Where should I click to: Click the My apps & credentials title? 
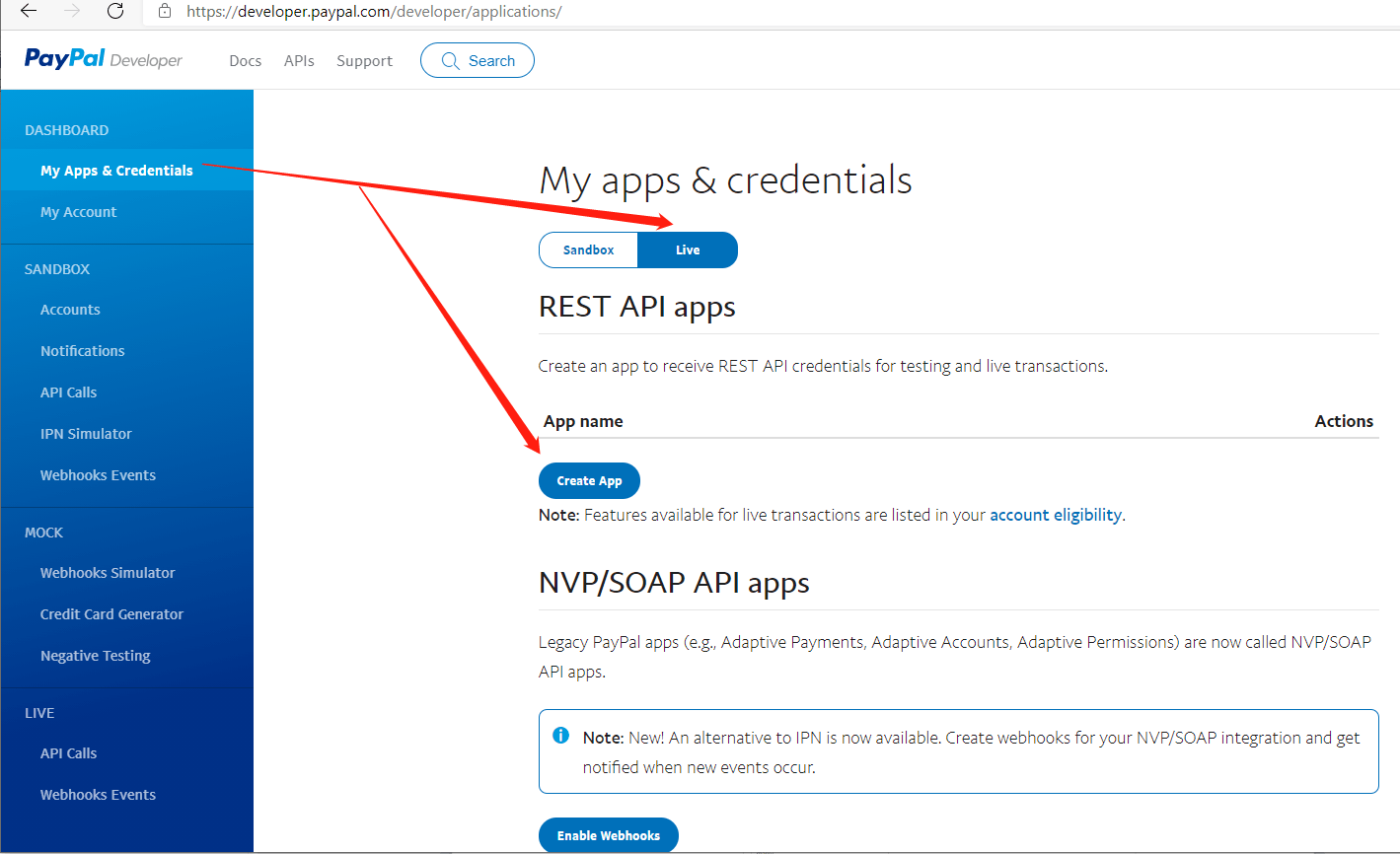pyautogui.click(x=726, y=180)
